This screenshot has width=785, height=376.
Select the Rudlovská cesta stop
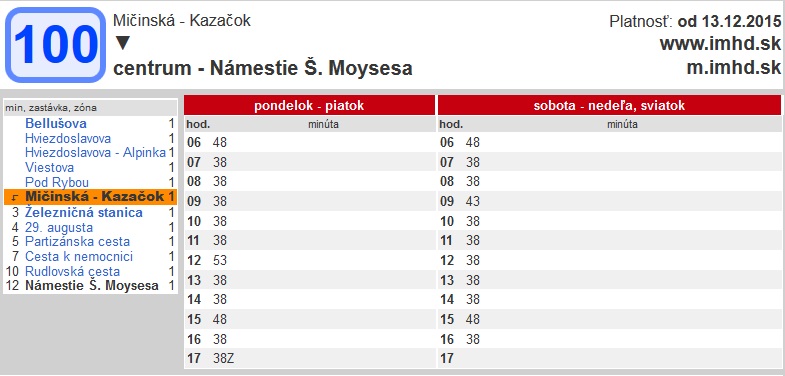(x=73, y=272)
